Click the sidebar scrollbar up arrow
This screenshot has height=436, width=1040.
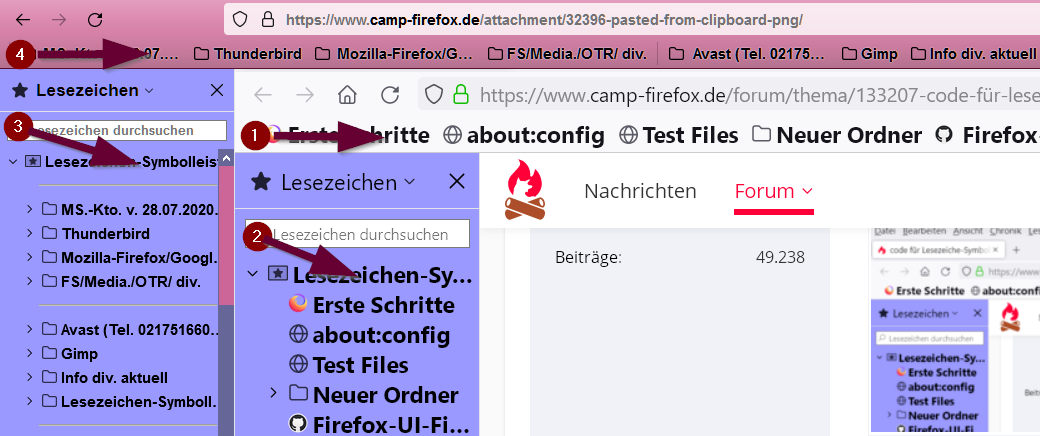226,159
